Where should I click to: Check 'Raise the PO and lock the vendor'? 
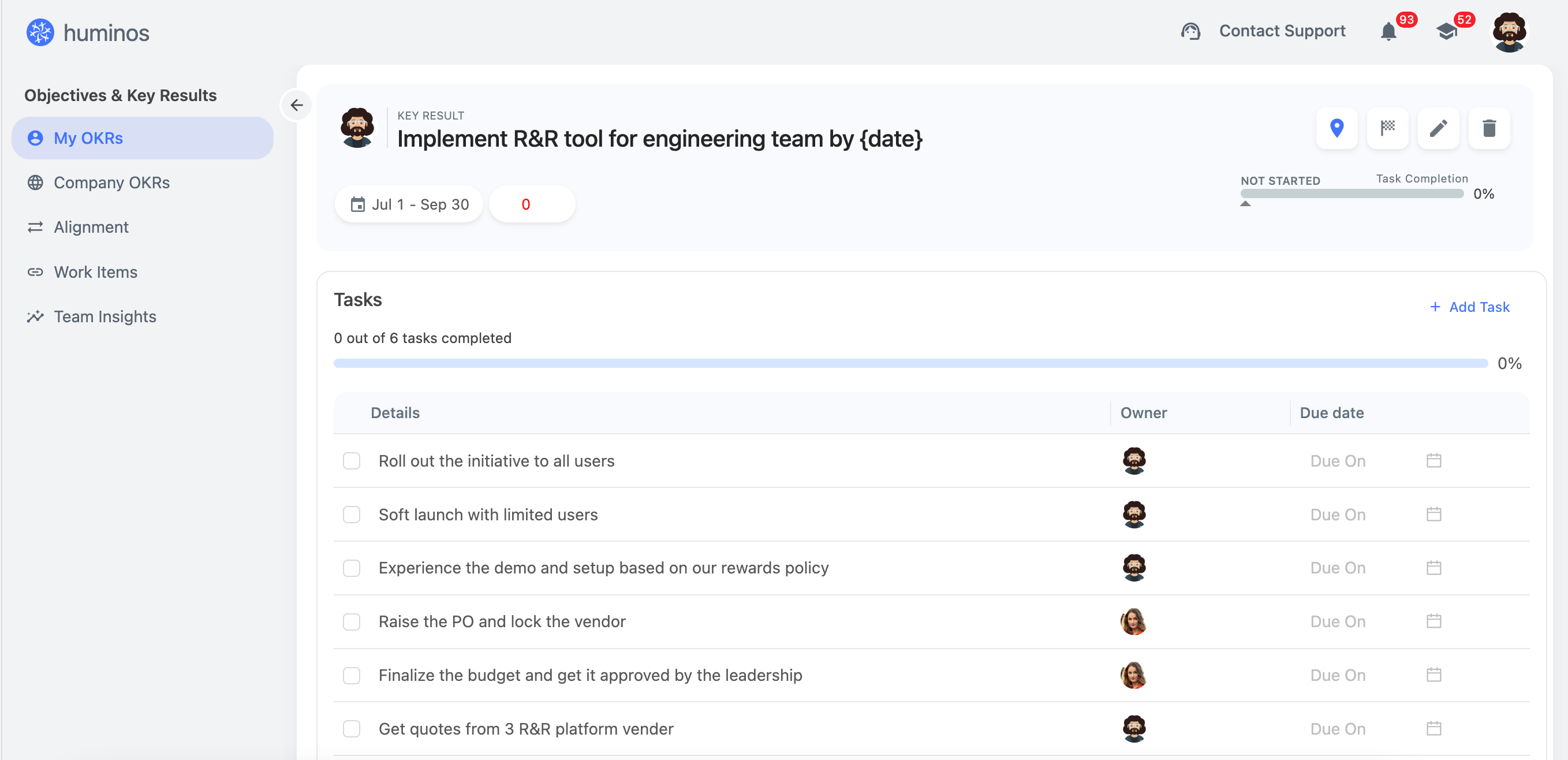351,622
